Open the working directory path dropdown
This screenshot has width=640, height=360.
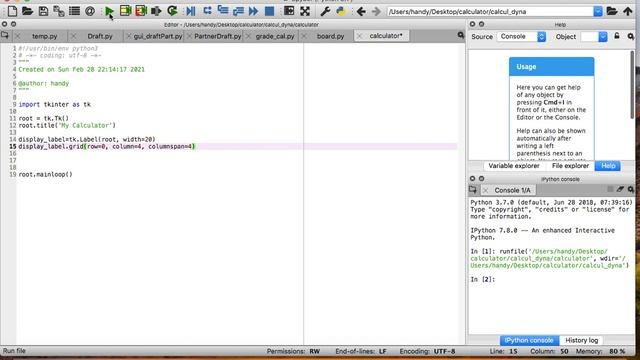pos(598,11)
